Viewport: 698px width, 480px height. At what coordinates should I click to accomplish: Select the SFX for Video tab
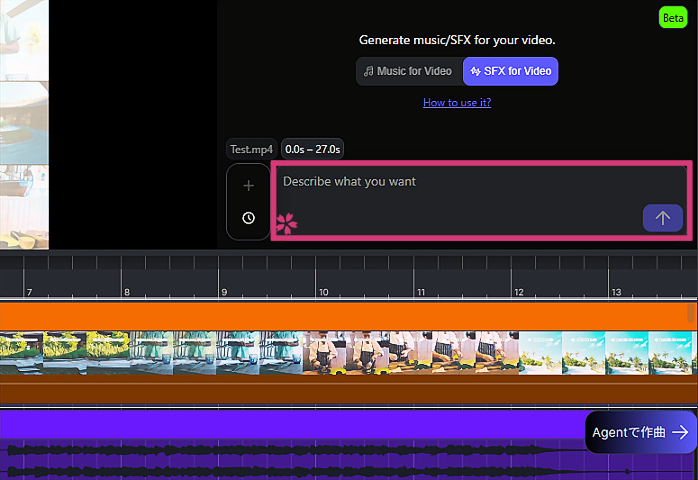[x=510, y=71]
